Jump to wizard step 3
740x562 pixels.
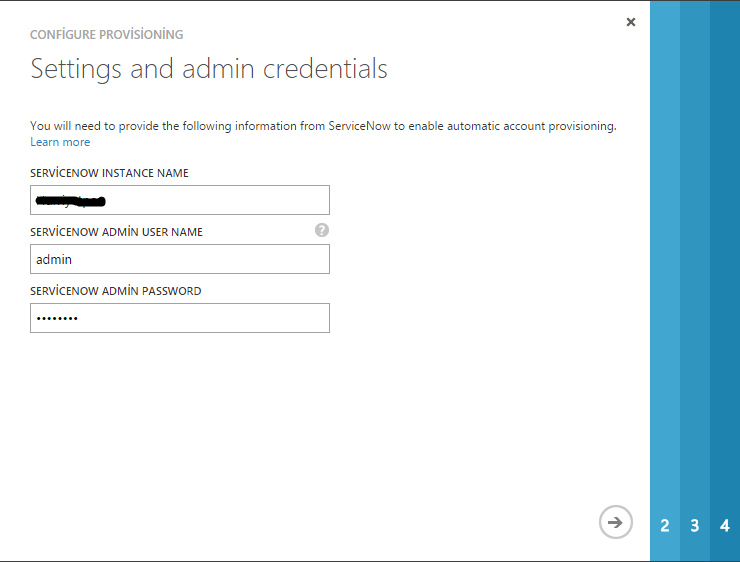(695, 525)
